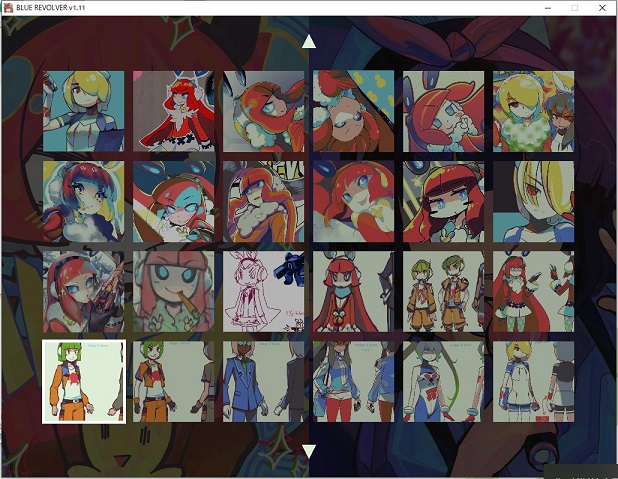This screenshot has width=618, height=479.
Task: Close the Blue Revolver window
Action: (x=602, y=8)
